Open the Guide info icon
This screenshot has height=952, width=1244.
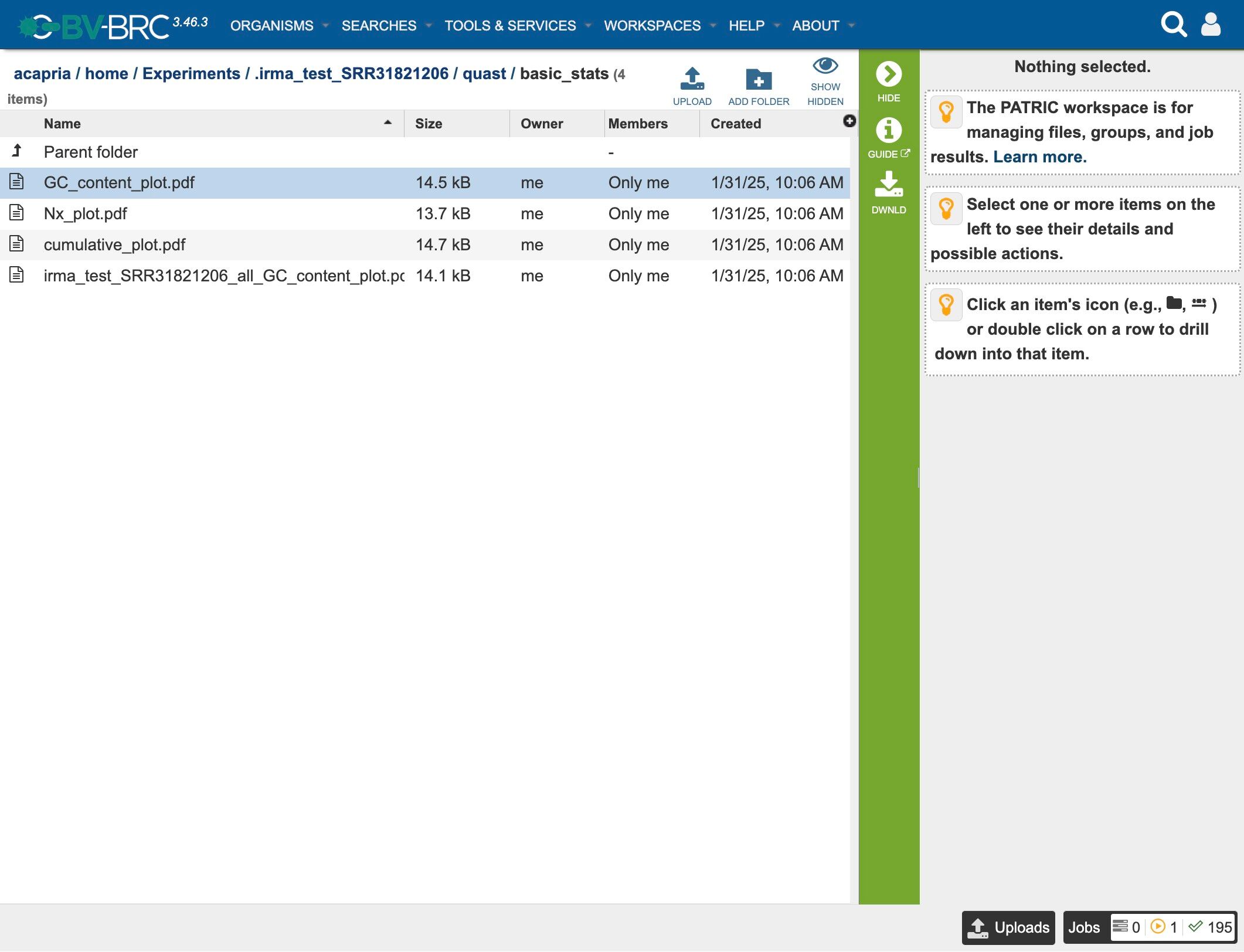tap(888, 130)
